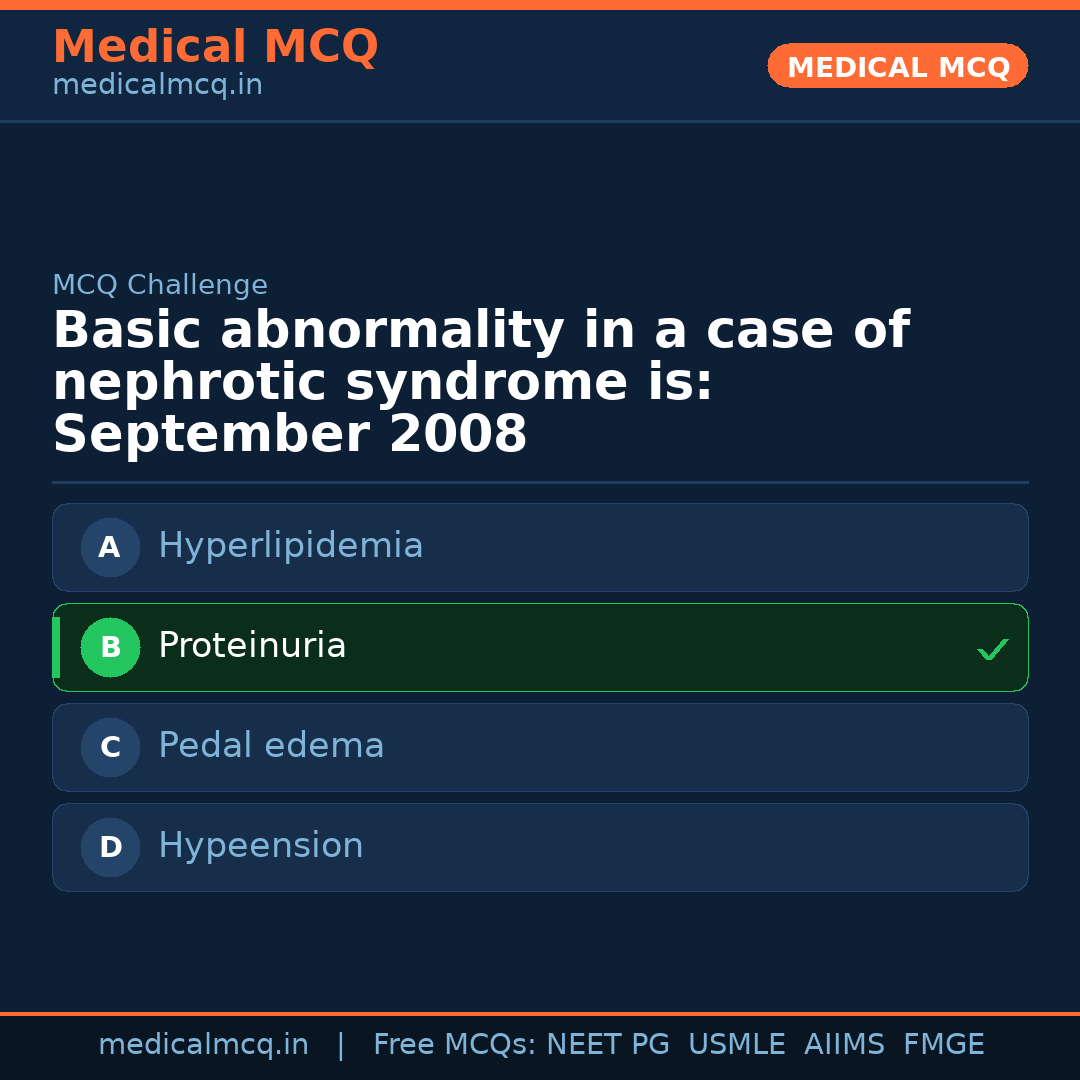Click the orange MEDICAL MCQ badge
Screen dimensions: 1080x1080
[898, 66]
